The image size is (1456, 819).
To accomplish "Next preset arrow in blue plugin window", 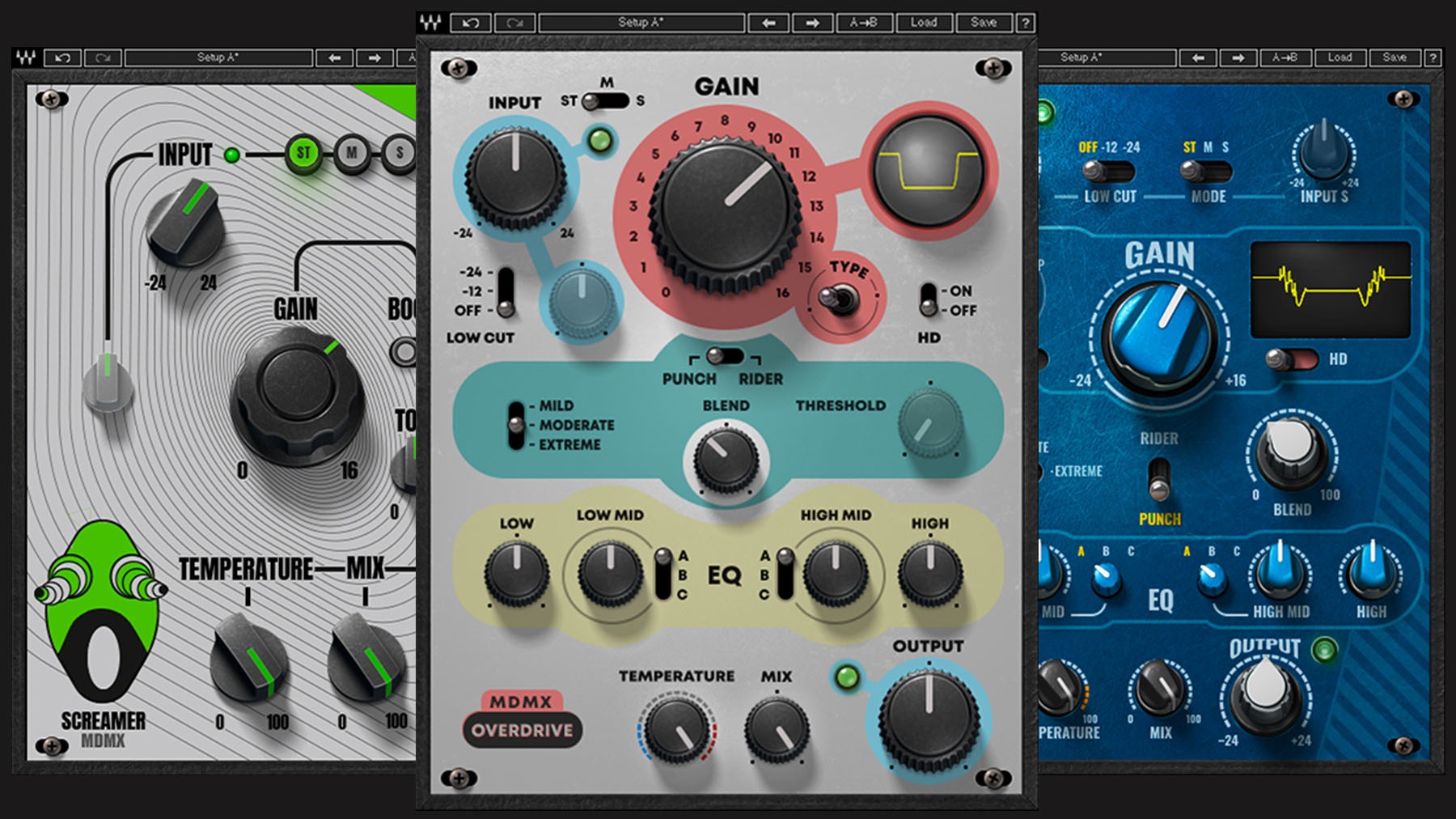I will pos(1238,57).
